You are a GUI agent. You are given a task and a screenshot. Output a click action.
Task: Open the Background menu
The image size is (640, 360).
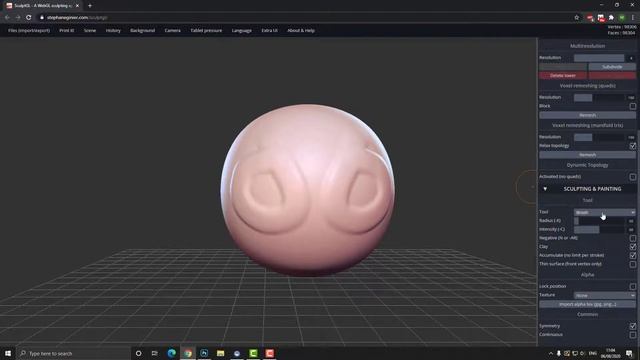[x=142, y=31]
